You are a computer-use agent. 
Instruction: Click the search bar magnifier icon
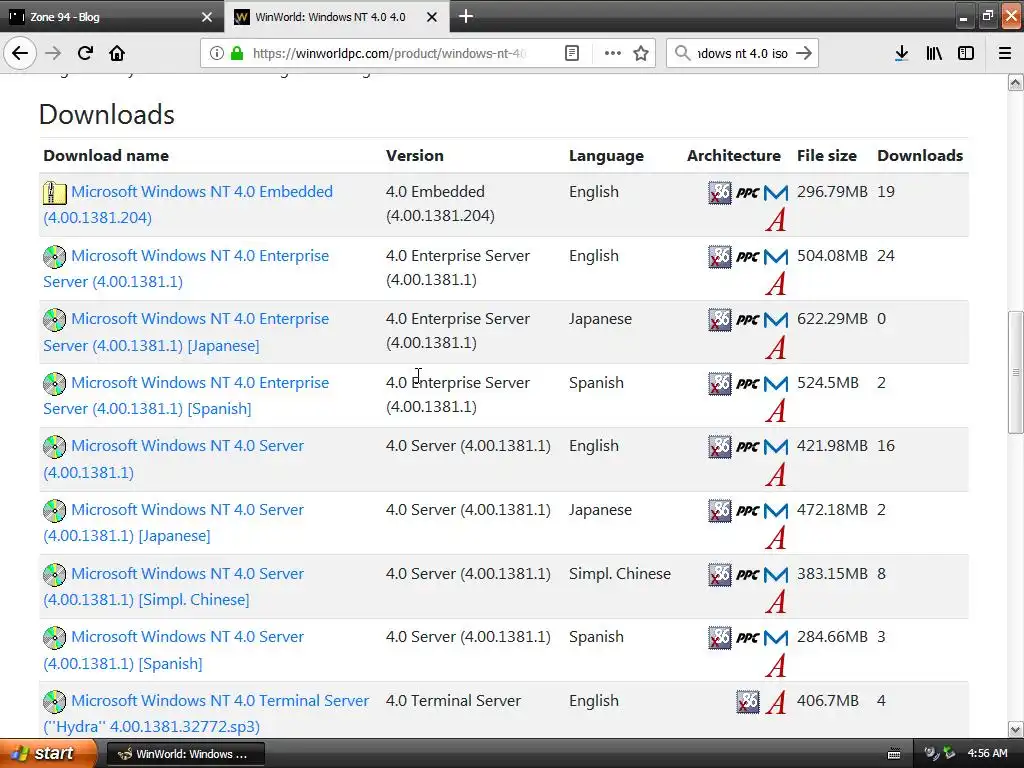point(682,53)
